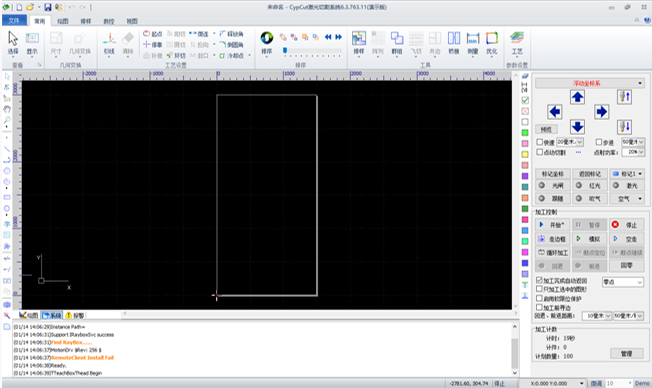
Task: Click the 回零 return-to-zero button
Action: pos(626,265)
